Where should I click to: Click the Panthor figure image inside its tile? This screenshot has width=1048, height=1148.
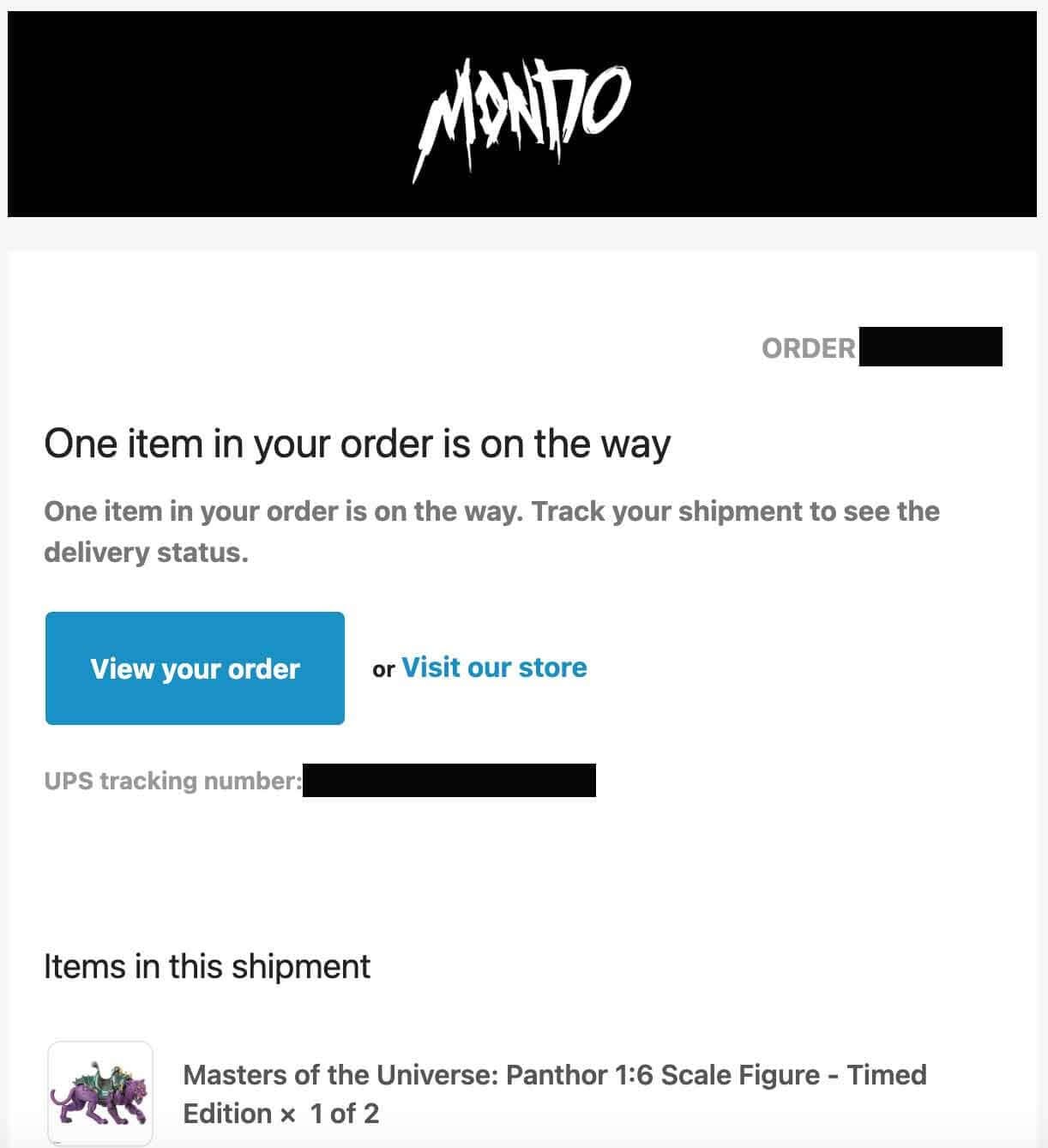tap(100, 1093)
